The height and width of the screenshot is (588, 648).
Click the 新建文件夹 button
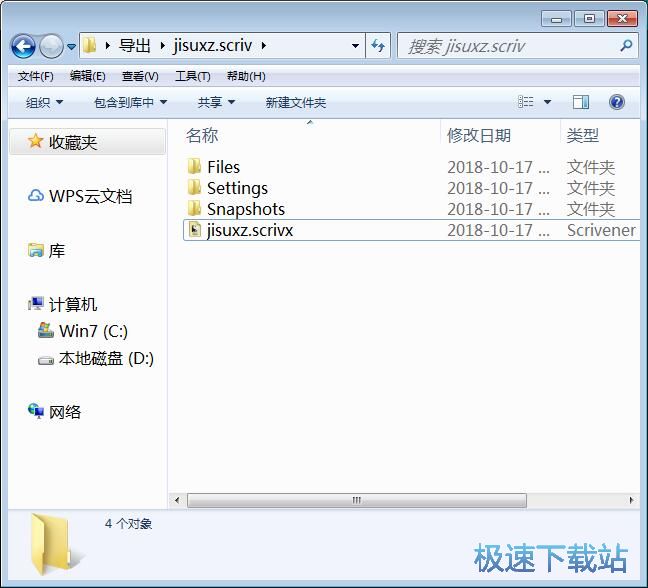click(x=296, y=102)
